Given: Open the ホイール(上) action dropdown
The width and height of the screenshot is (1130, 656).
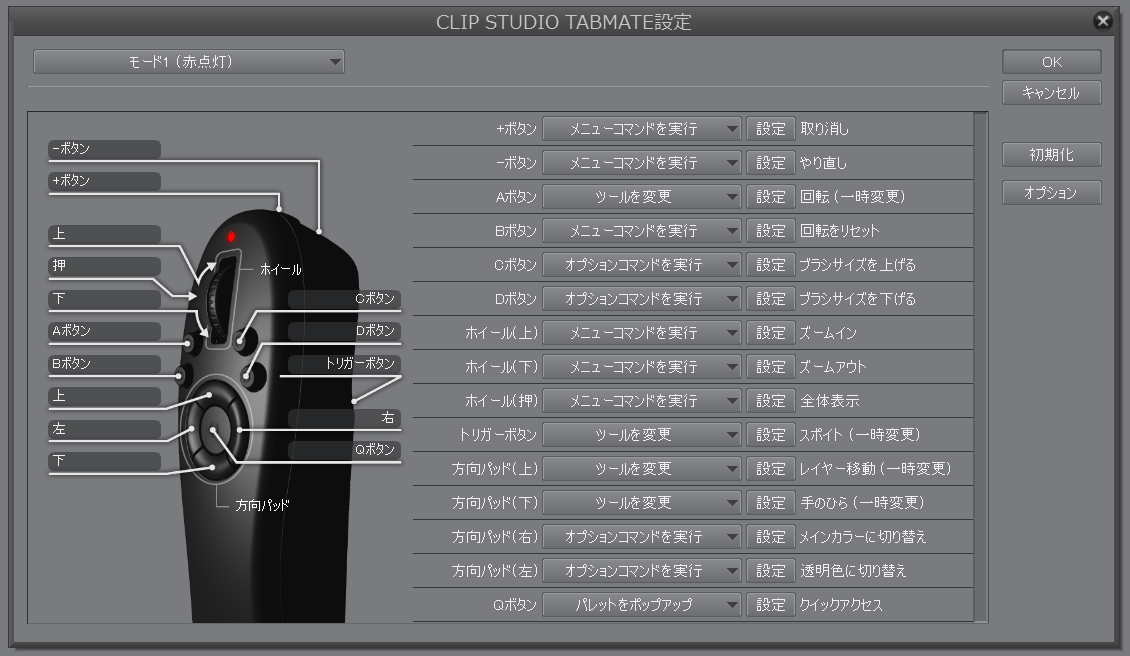Looking at the screenshot, I should (x=641, y=333).
